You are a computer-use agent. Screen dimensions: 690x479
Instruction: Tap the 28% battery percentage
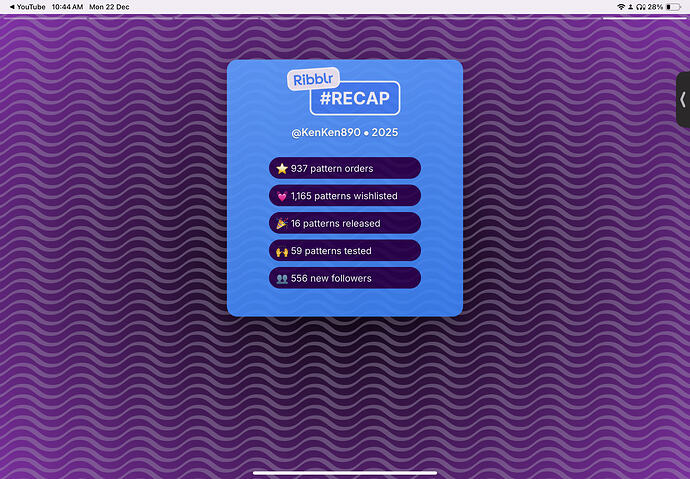coord(655,7)
